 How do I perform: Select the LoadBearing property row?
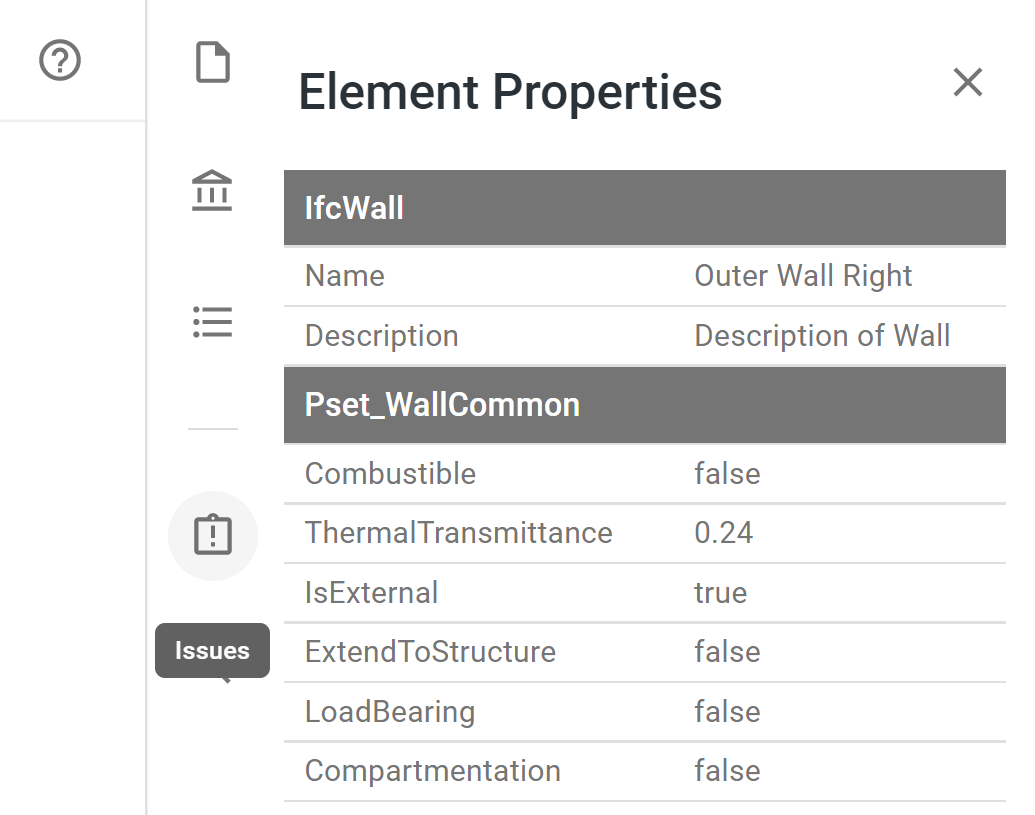[644, 712]
